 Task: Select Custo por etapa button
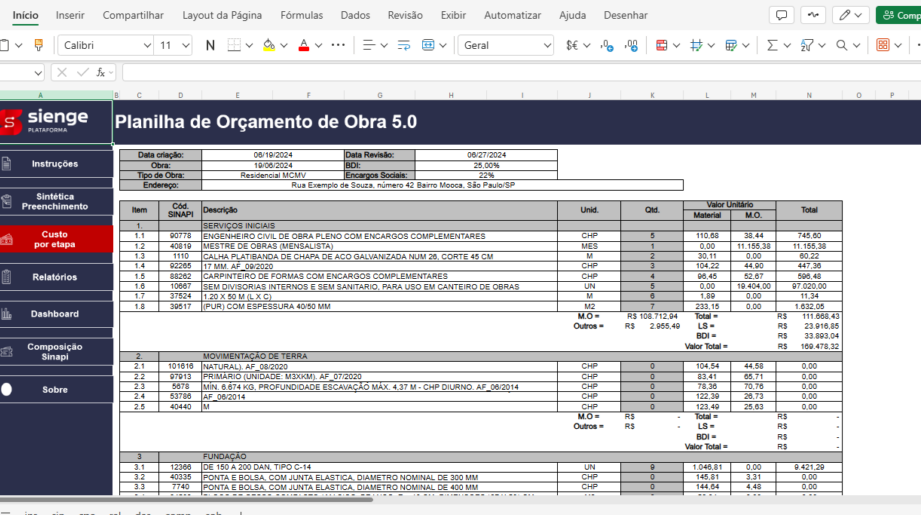coord(56,239)
